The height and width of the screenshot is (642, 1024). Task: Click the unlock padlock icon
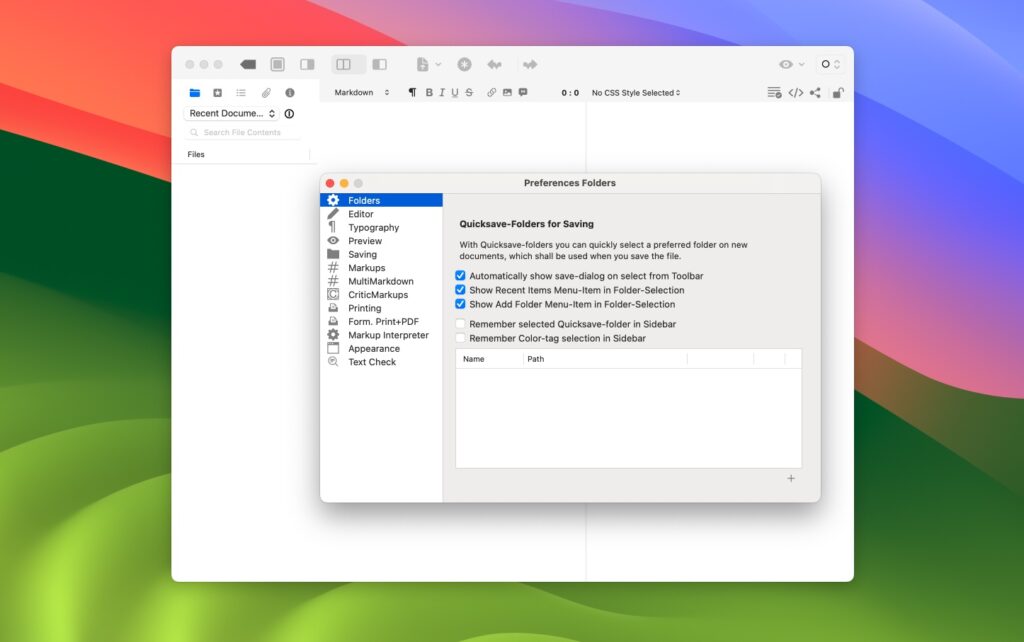pyautogui.click(x=838, y=92)
